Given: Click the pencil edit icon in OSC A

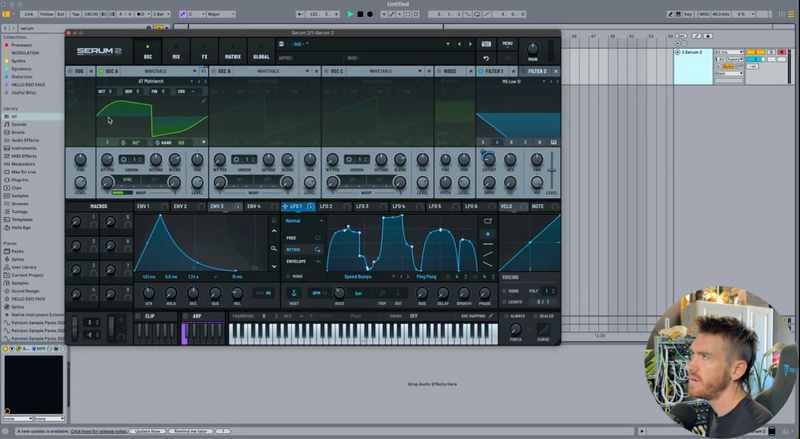Looking at the screenshot, I should 204,101.
